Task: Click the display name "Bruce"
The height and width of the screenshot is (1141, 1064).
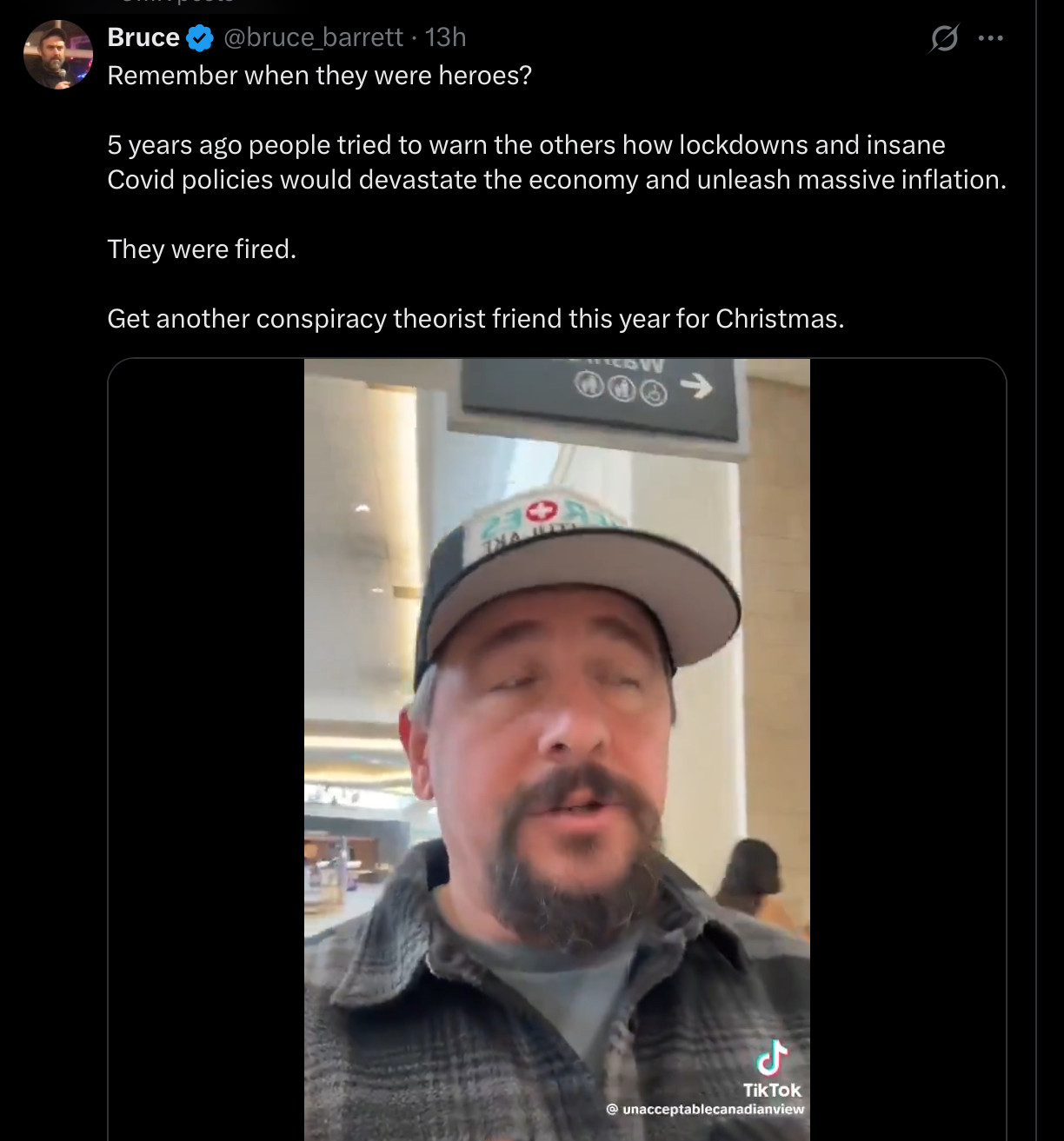Action: pyautogui.click(x=143, y=37)
